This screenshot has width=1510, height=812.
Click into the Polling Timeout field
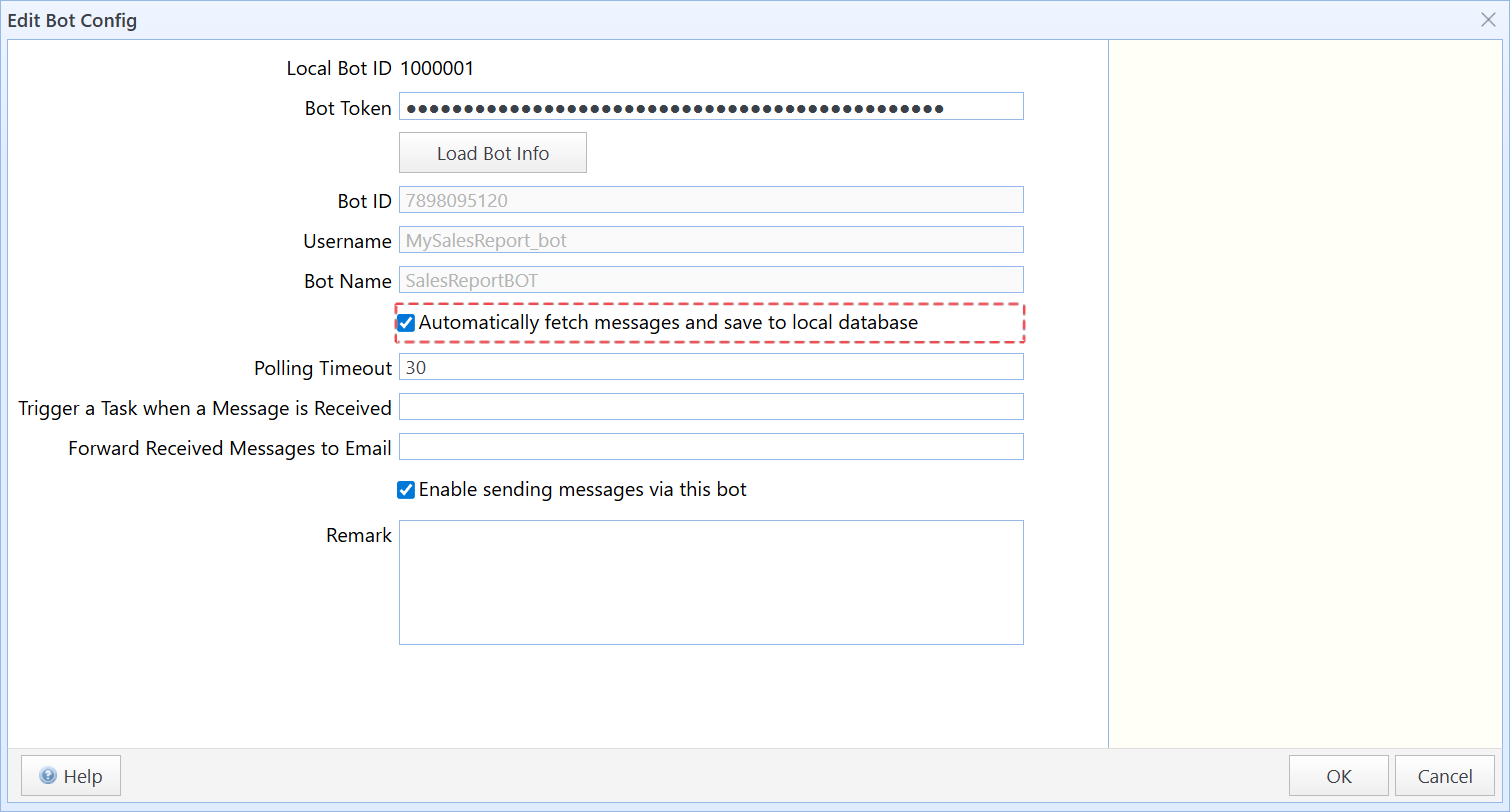(x=710, y=367)
